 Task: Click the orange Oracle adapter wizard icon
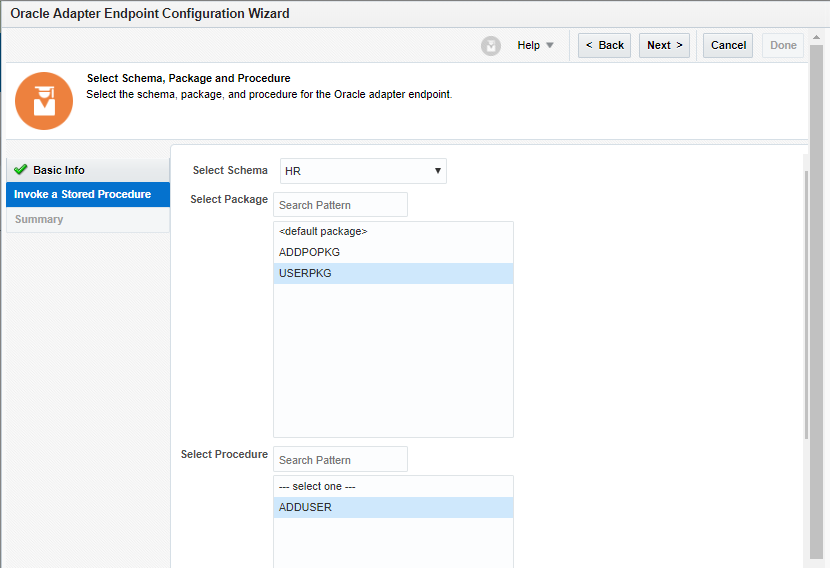[x=44, y=100]
